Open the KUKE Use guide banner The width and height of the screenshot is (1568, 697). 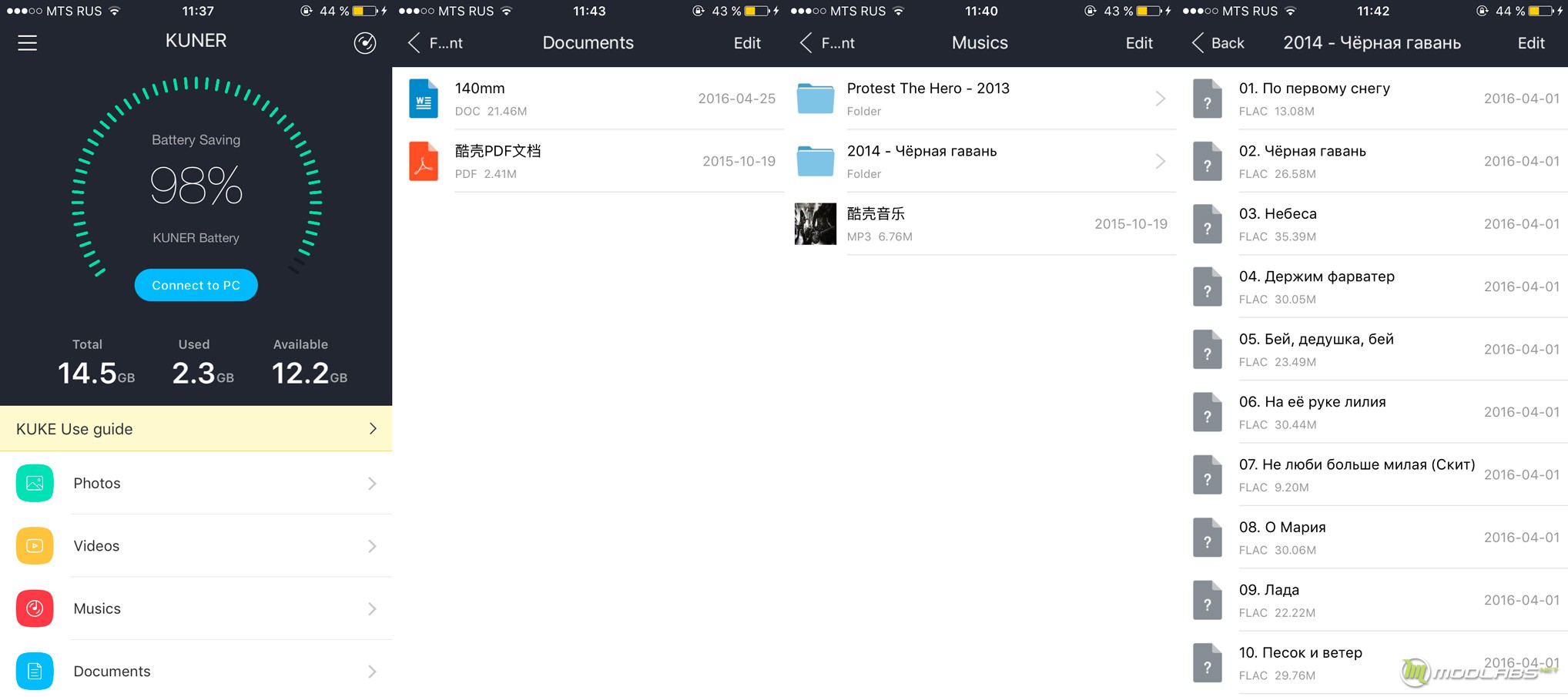[x=196, y=429]
